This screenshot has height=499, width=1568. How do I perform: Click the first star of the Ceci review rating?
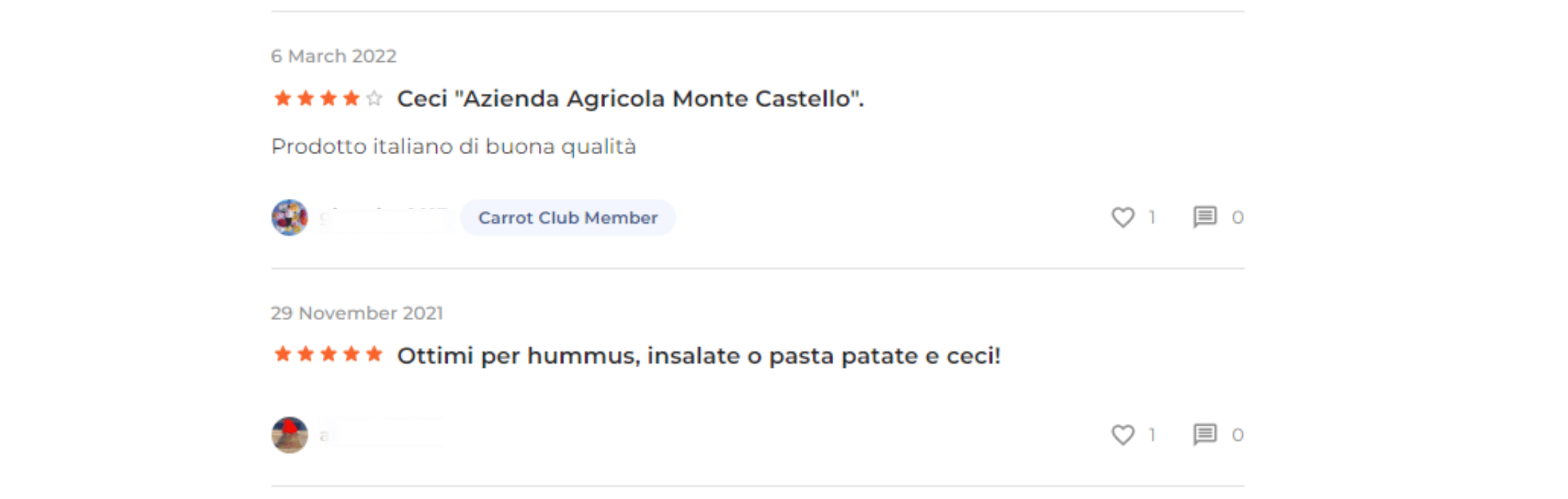(283, 98)
